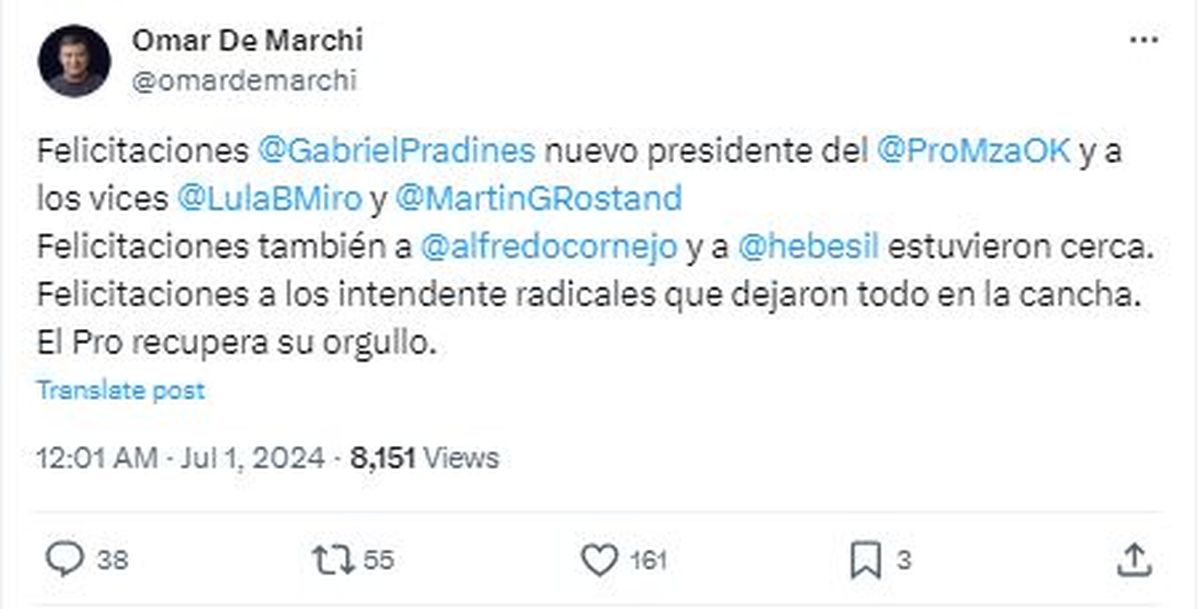
Task: Click the Translate post link
Action: 121,390
